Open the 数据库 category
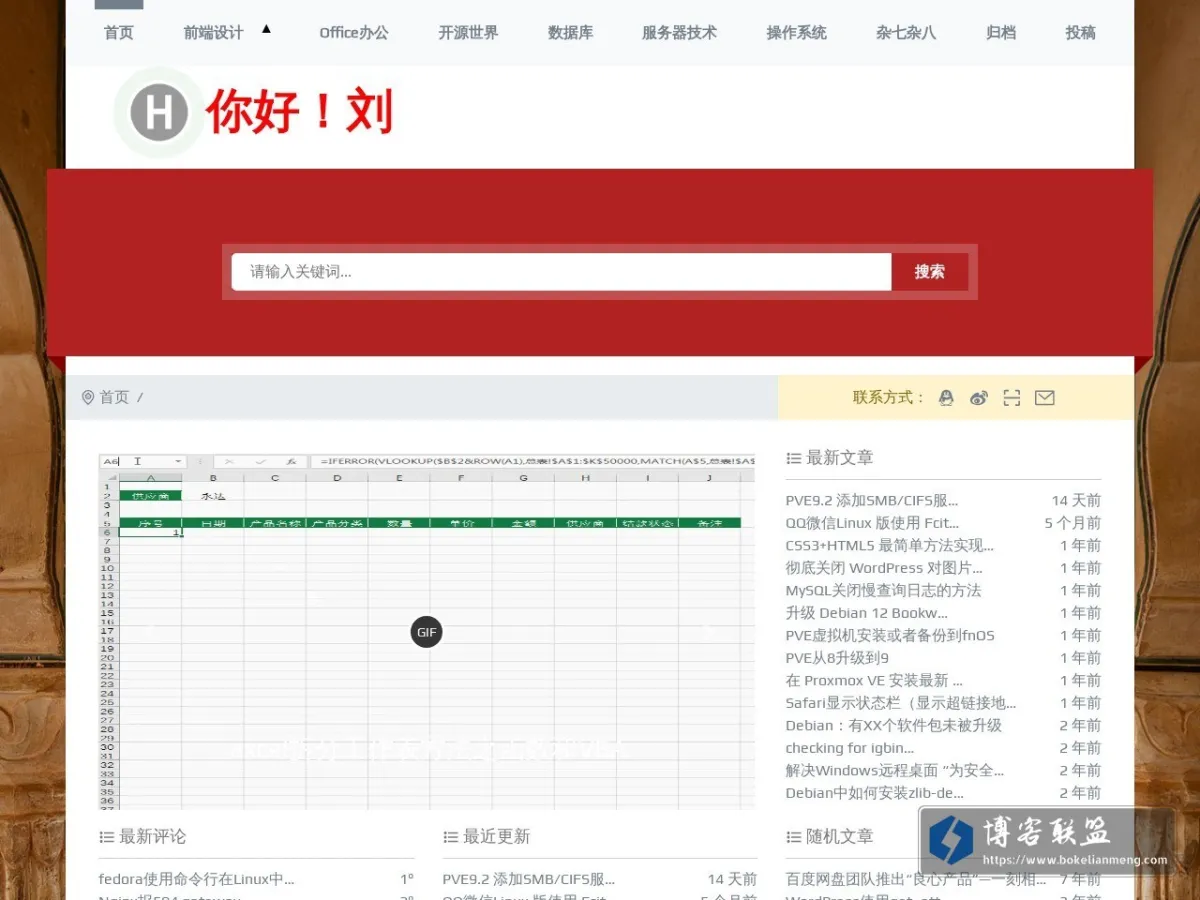The width and height of the screenshot is (1200, 900). [570, 33]
